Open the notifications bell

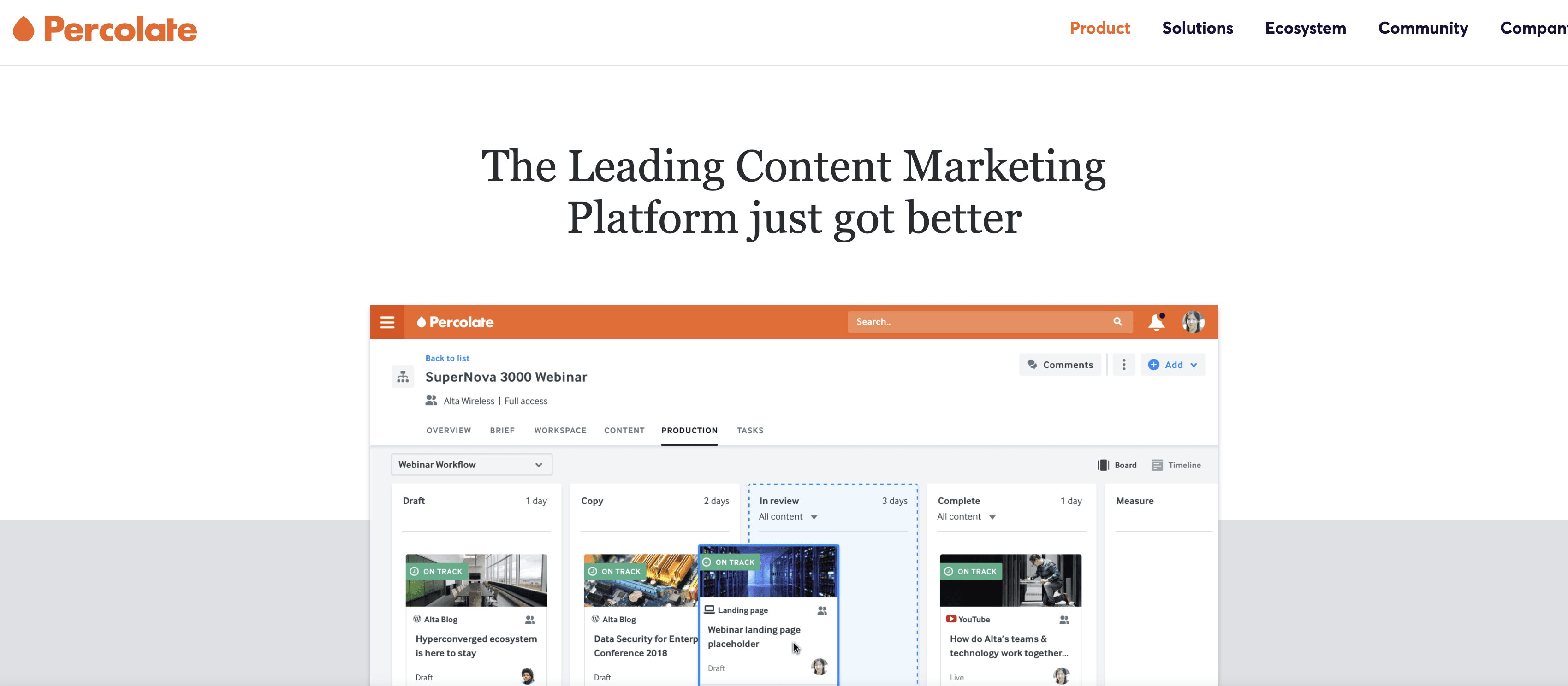coord(1157,322)
